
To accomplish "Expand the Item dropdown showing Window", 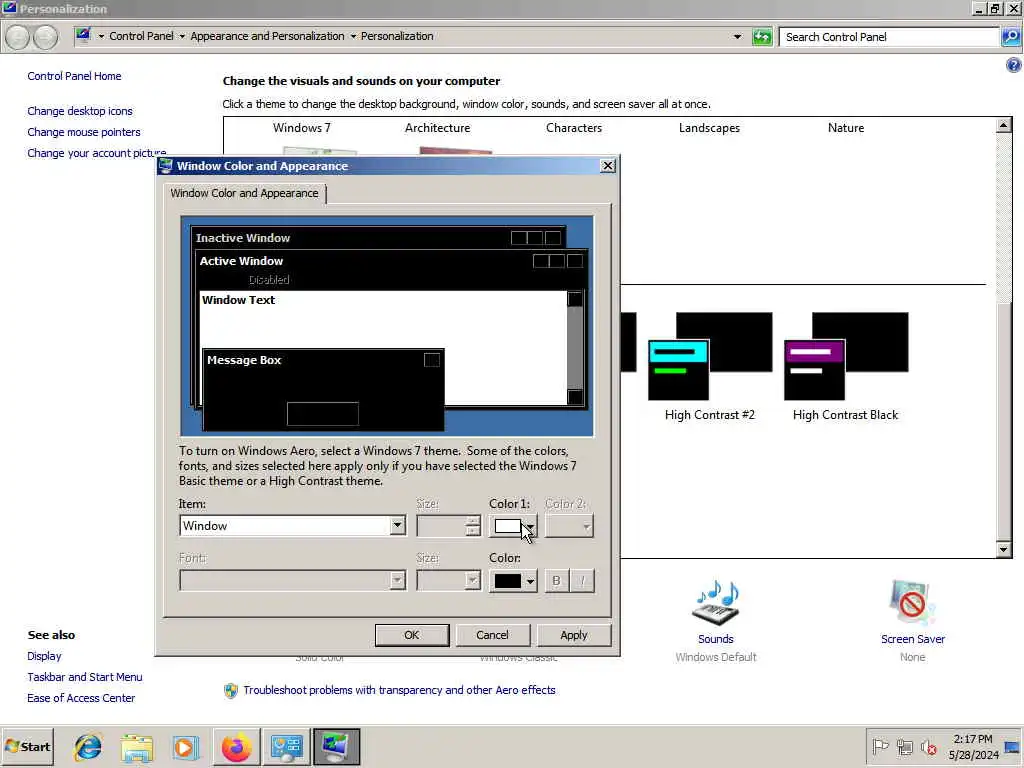I will [x=397, y=526].
